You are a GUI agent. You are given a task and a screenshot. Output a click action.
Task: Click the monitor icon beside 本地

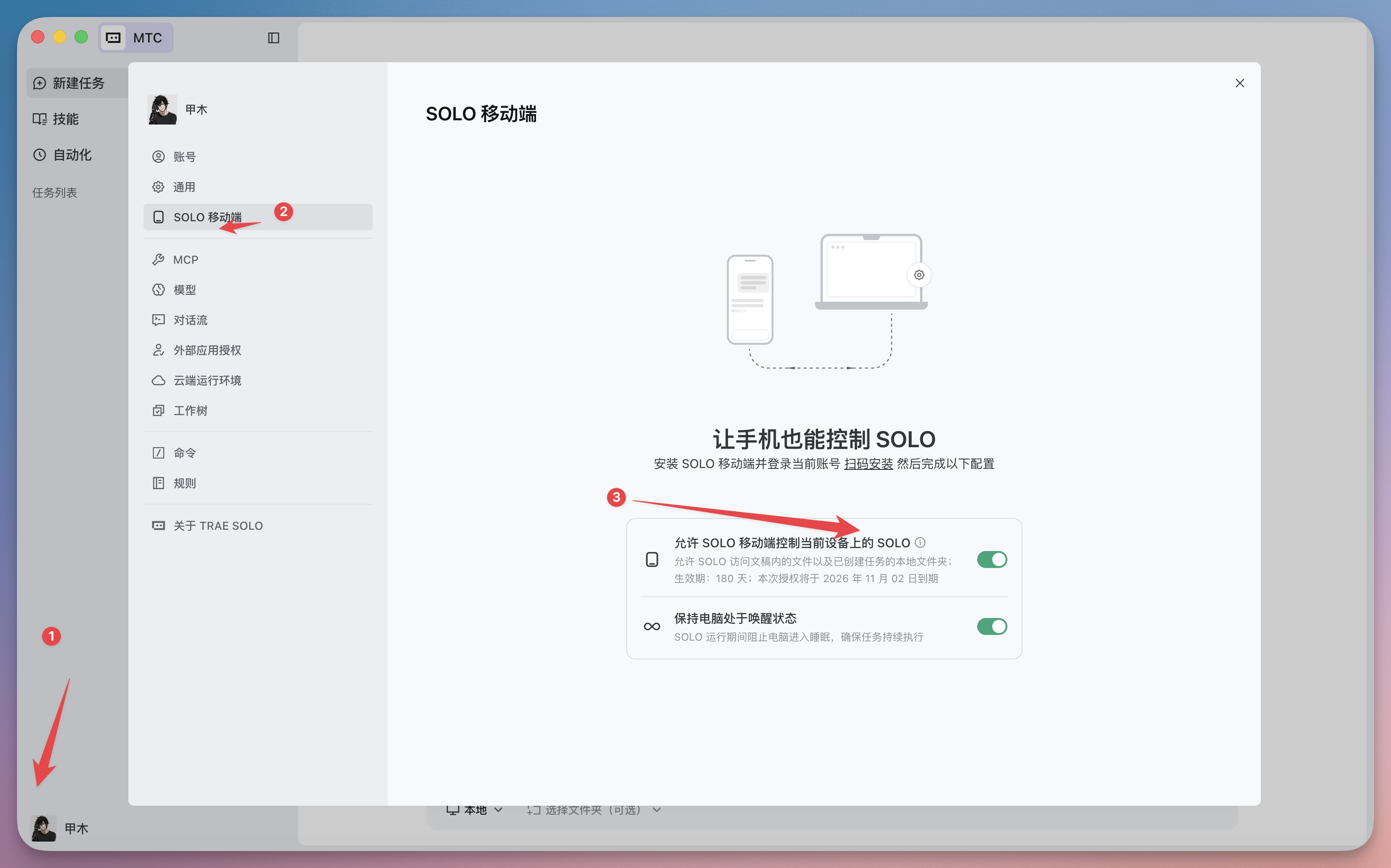coord(452,810)
